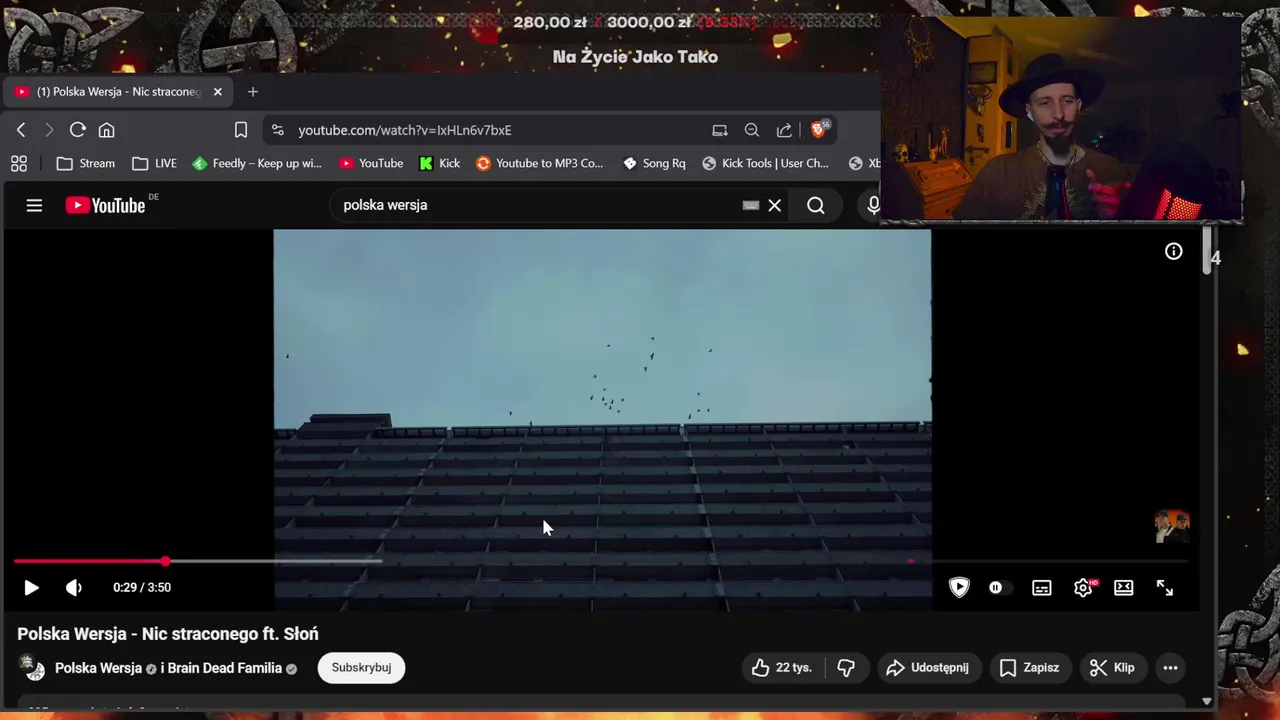This screenshot has height=720, width=1280.
Task: Toggle subtitles in the player
Action: click(1042, 588)
